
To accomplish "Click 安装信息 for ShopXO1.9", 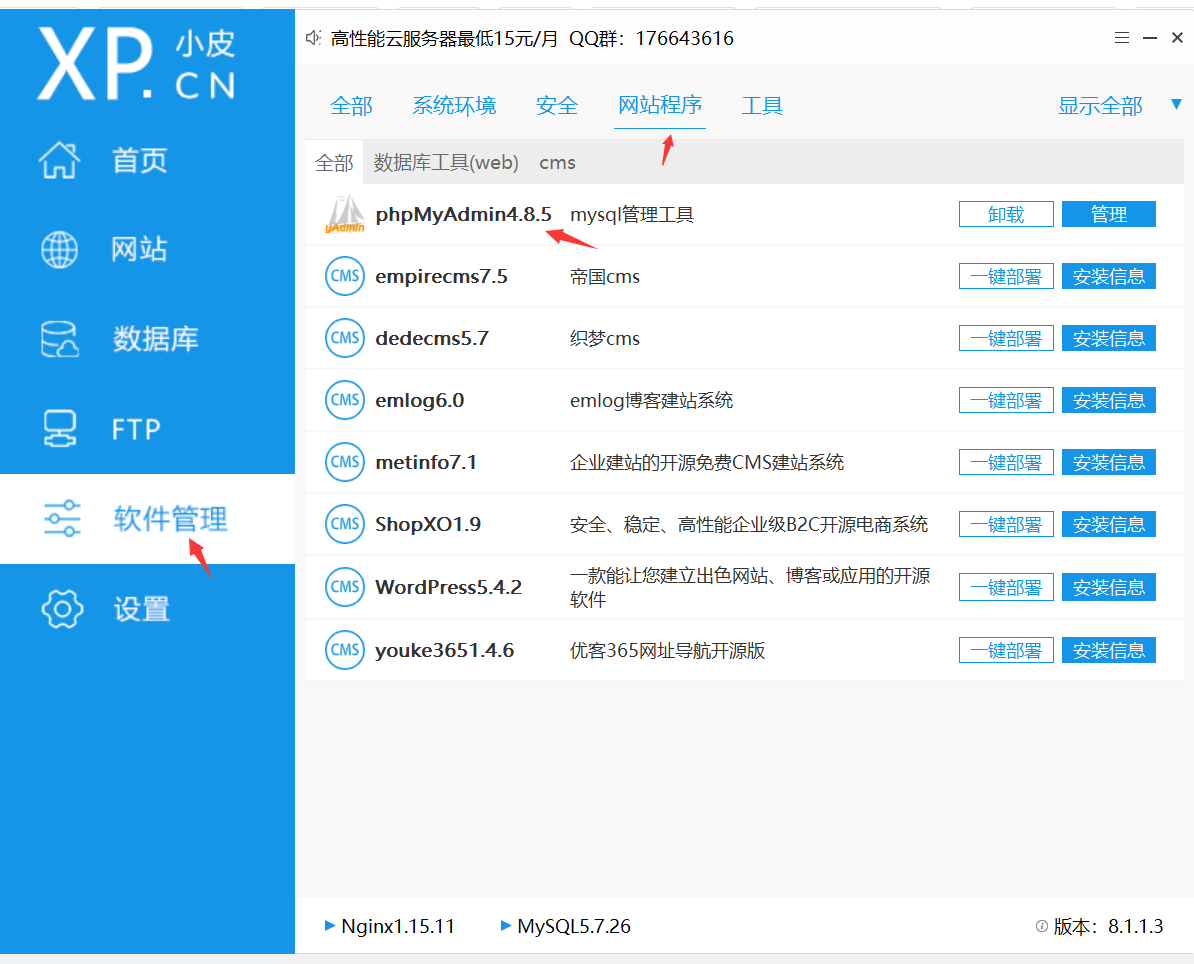I will [1109, 524].
